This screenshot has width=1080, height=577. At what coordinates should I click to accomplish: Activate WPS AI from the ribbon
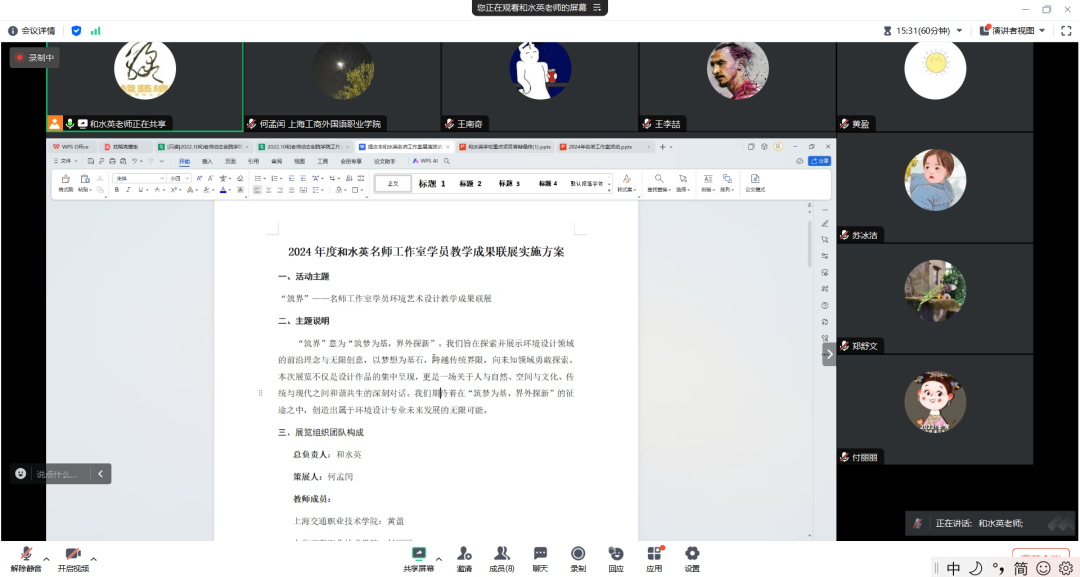(x=426, y=160)
